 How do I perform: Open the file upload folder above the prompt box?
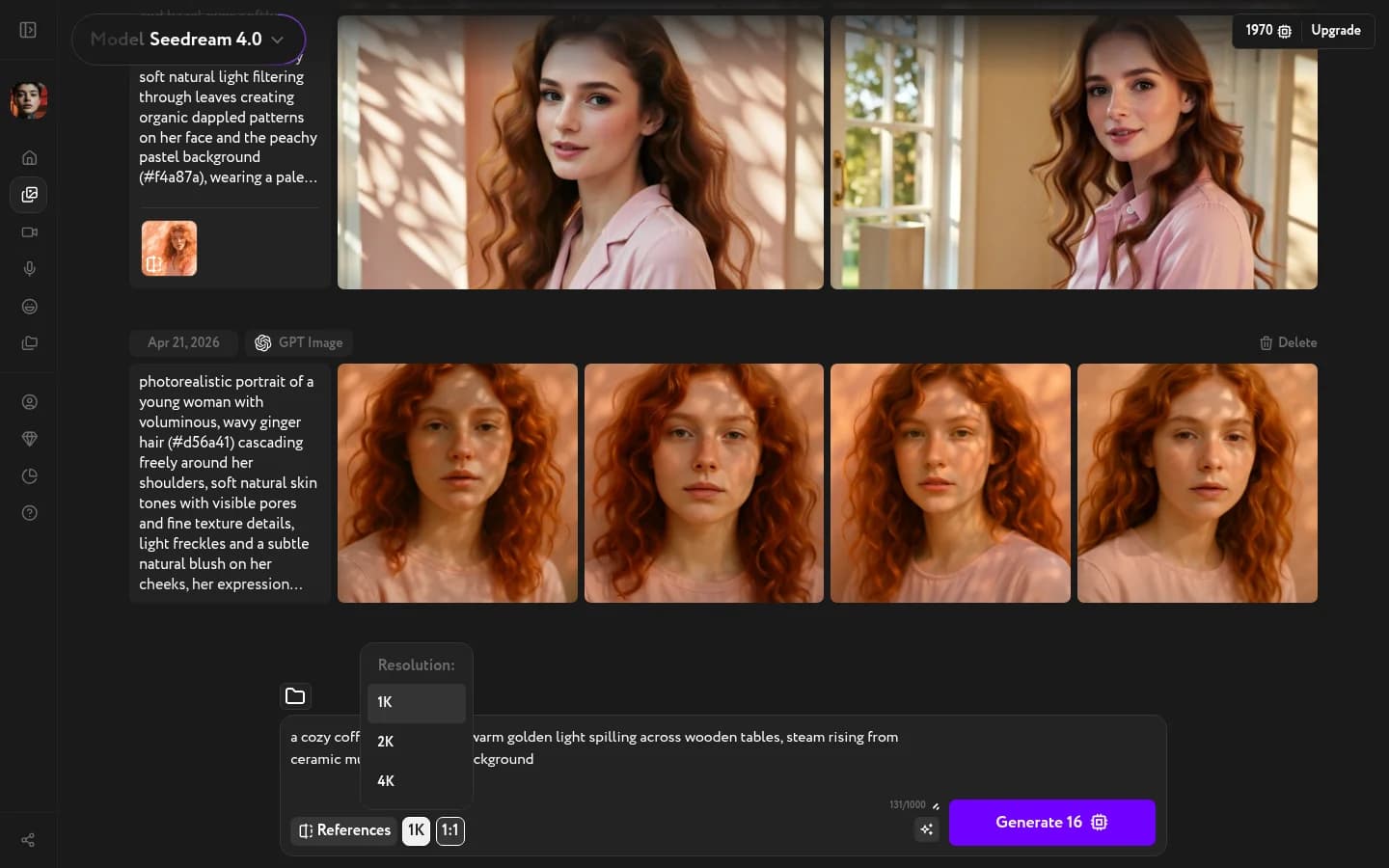pyautogui.click(x=295, y=696)
